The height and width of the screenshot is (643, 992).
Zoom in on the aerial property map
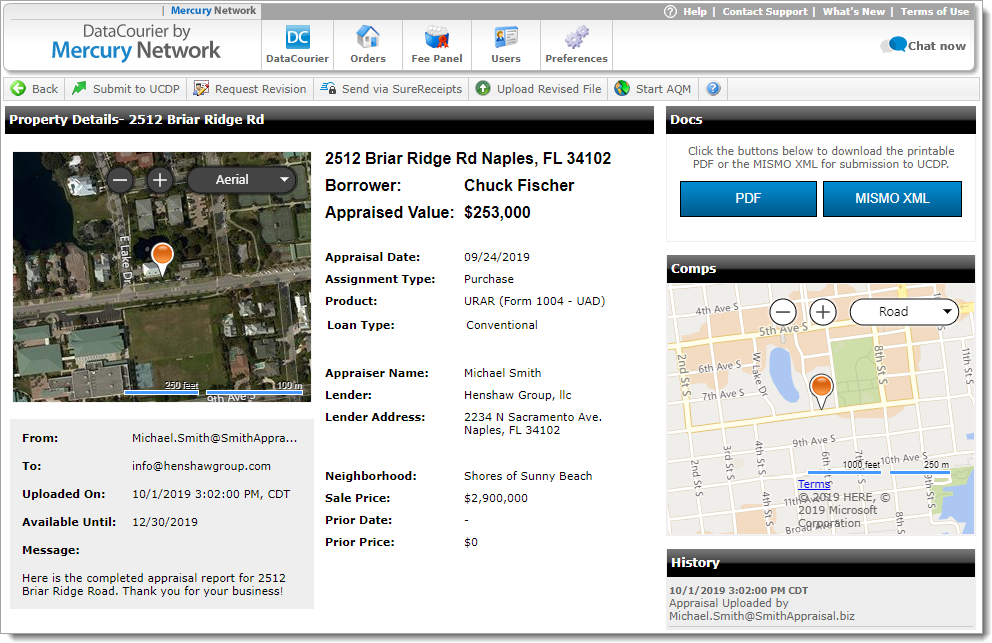click(160, 180)
